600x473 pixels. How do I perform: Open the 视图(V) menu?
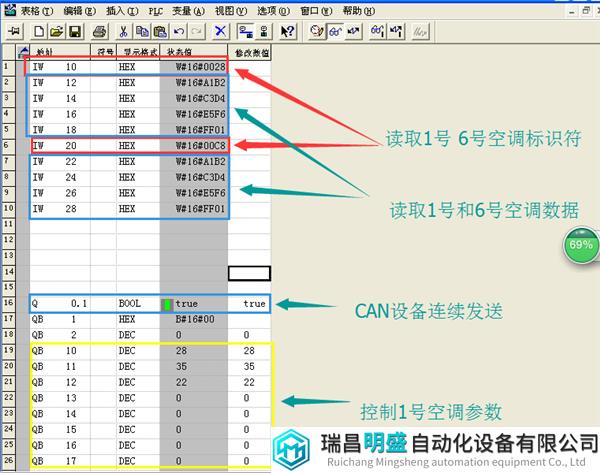pyautogui.click(x=231, y=11)
